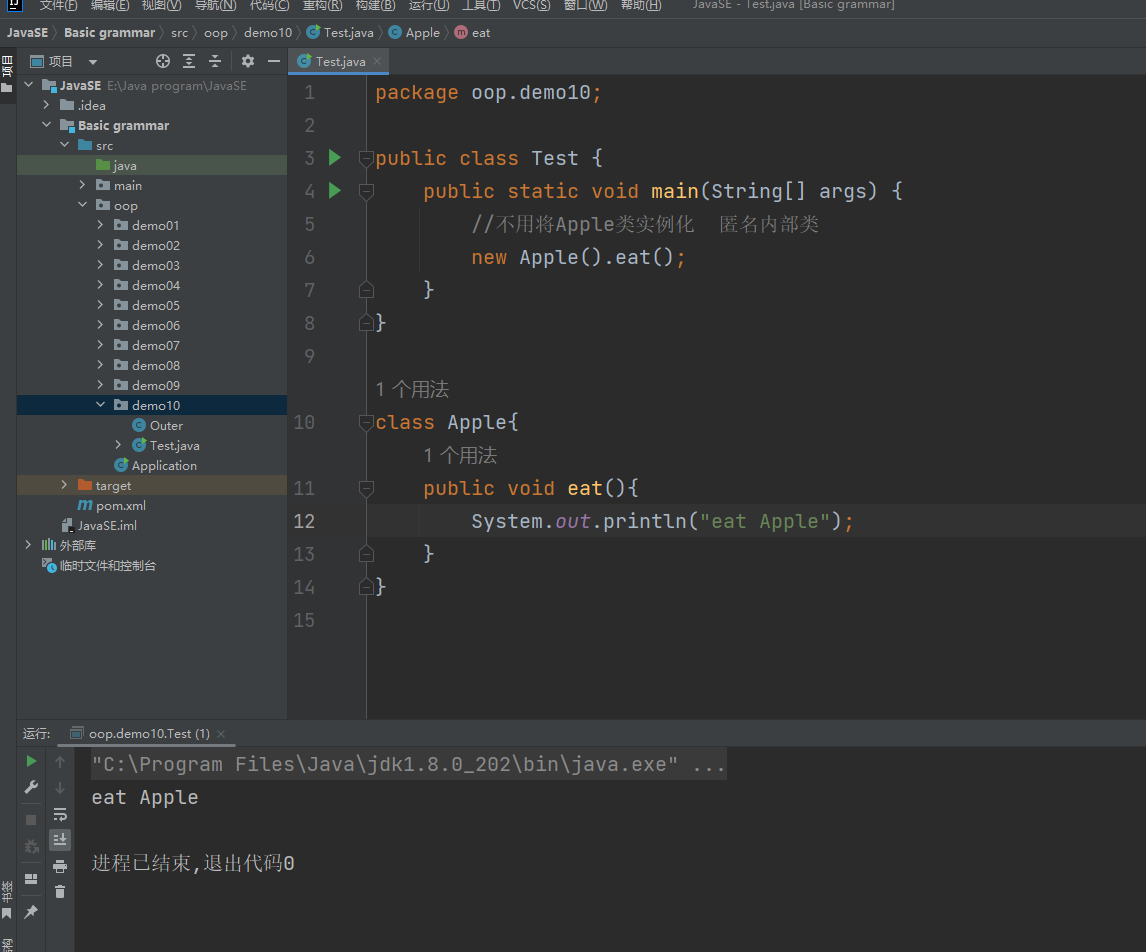1146x952 pixels.
Task: Click the down arrow in run console toolbar
Action: click(x=60, y=788)
